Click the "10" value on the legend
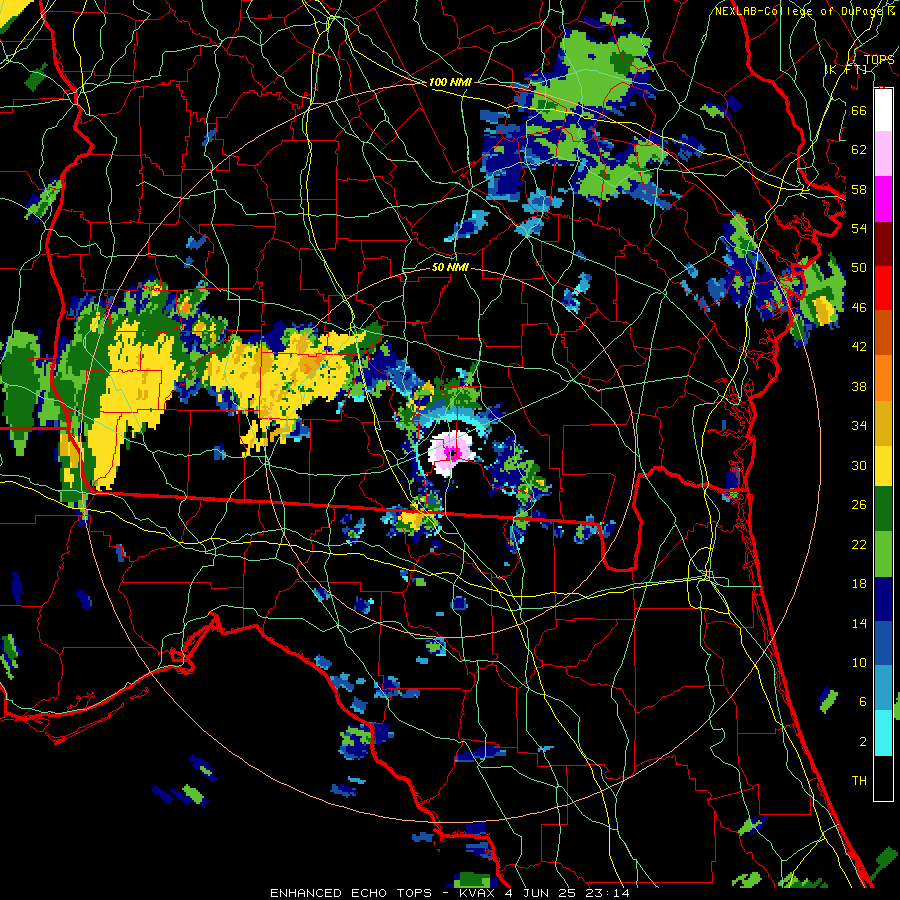The image size is (900, 900). (x=859, y=662)
